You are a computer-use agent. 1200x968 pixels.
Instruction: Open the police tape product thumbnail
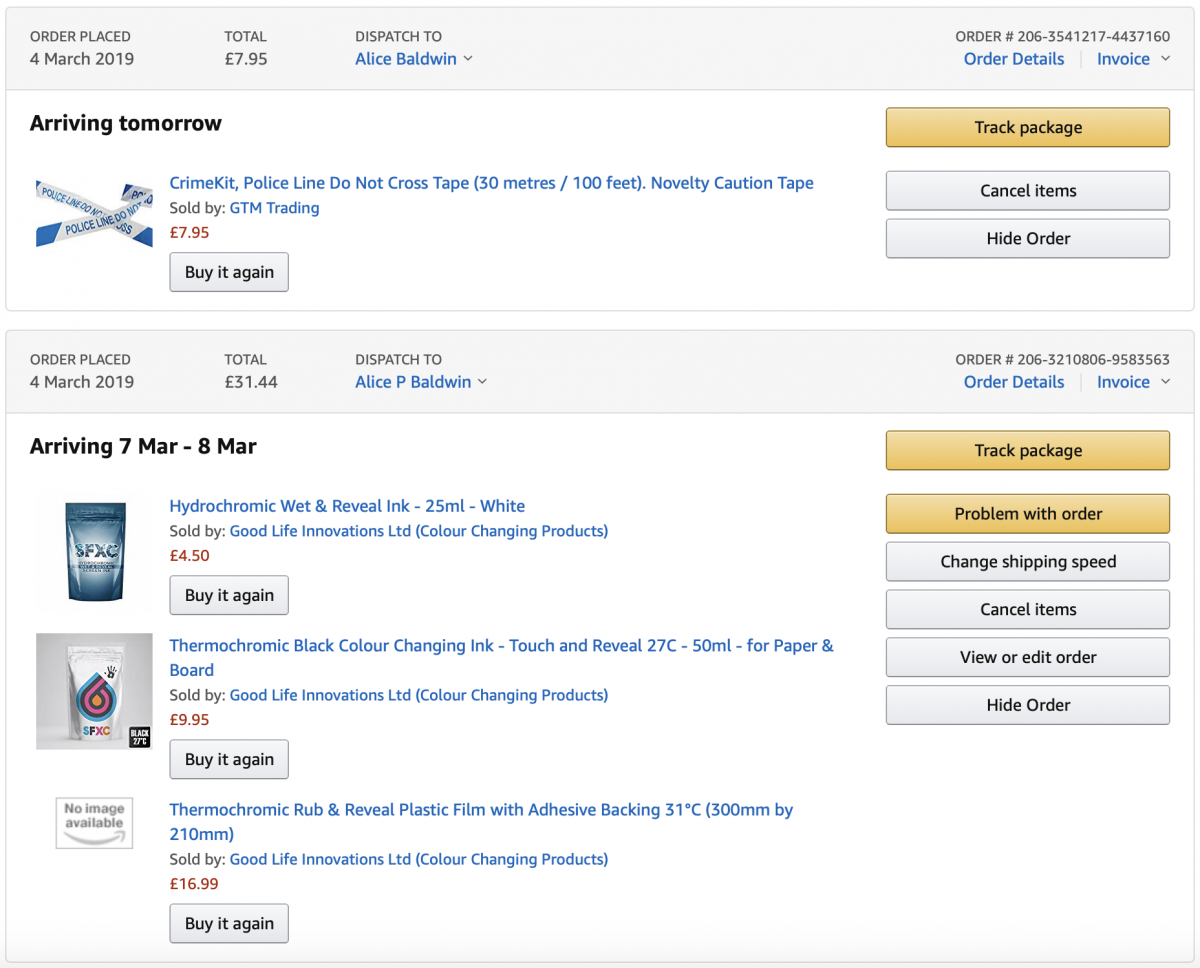(94, 214)
